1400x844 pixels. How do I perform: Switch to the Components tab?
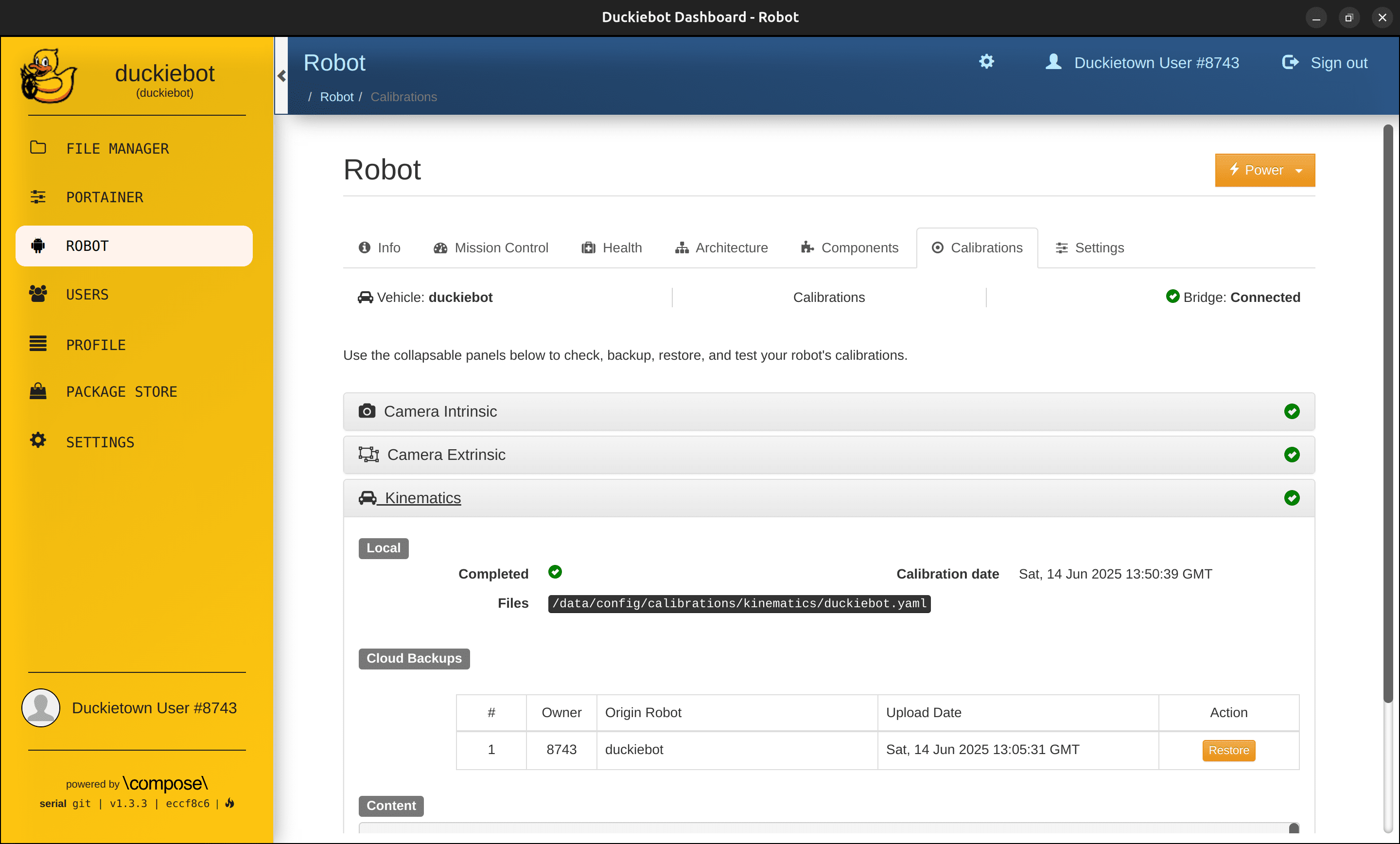pyautogui.click(x=849, y=248)
